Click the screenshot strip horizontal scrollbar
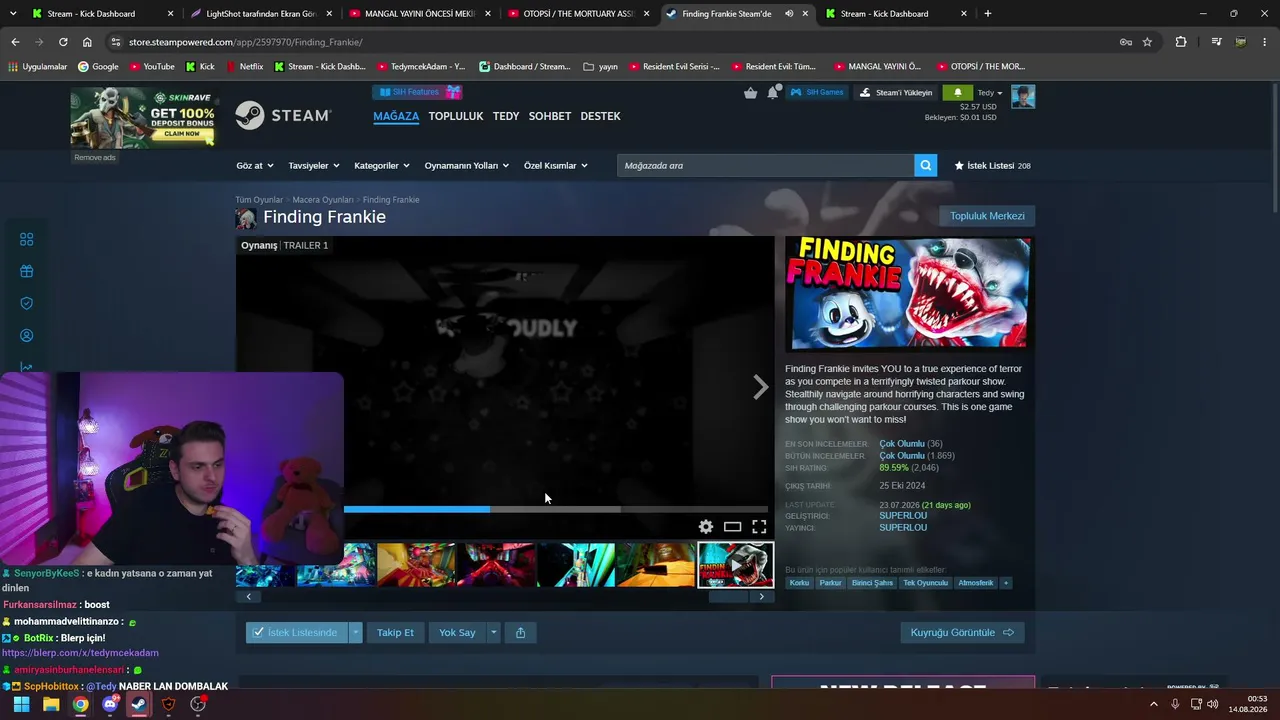Image resolution: width=1280 pixels, height=720 pixels. point(728,597)
